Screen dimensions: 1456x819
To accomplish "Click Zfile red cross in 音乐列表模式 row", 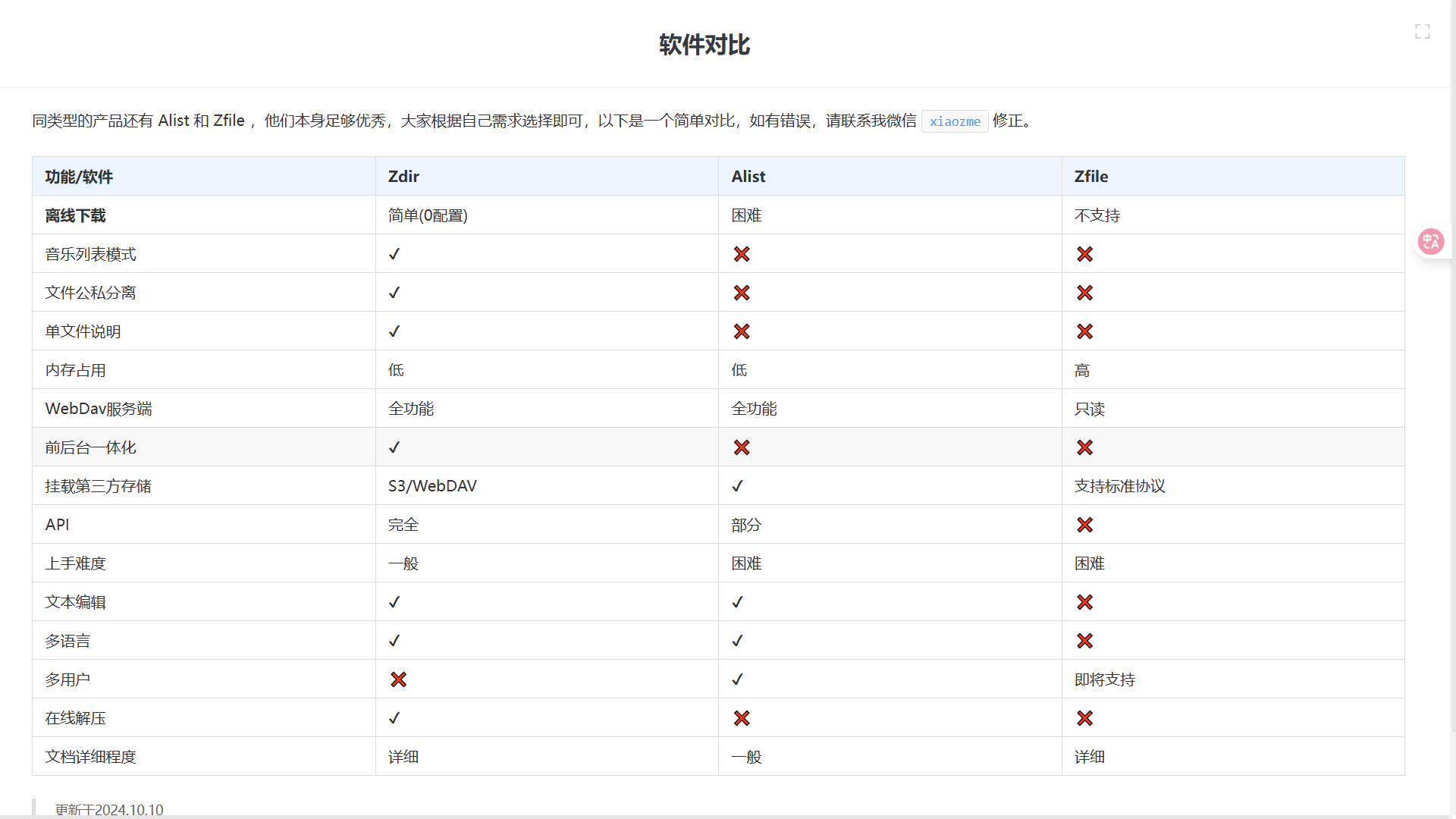I will (1085, 254).
